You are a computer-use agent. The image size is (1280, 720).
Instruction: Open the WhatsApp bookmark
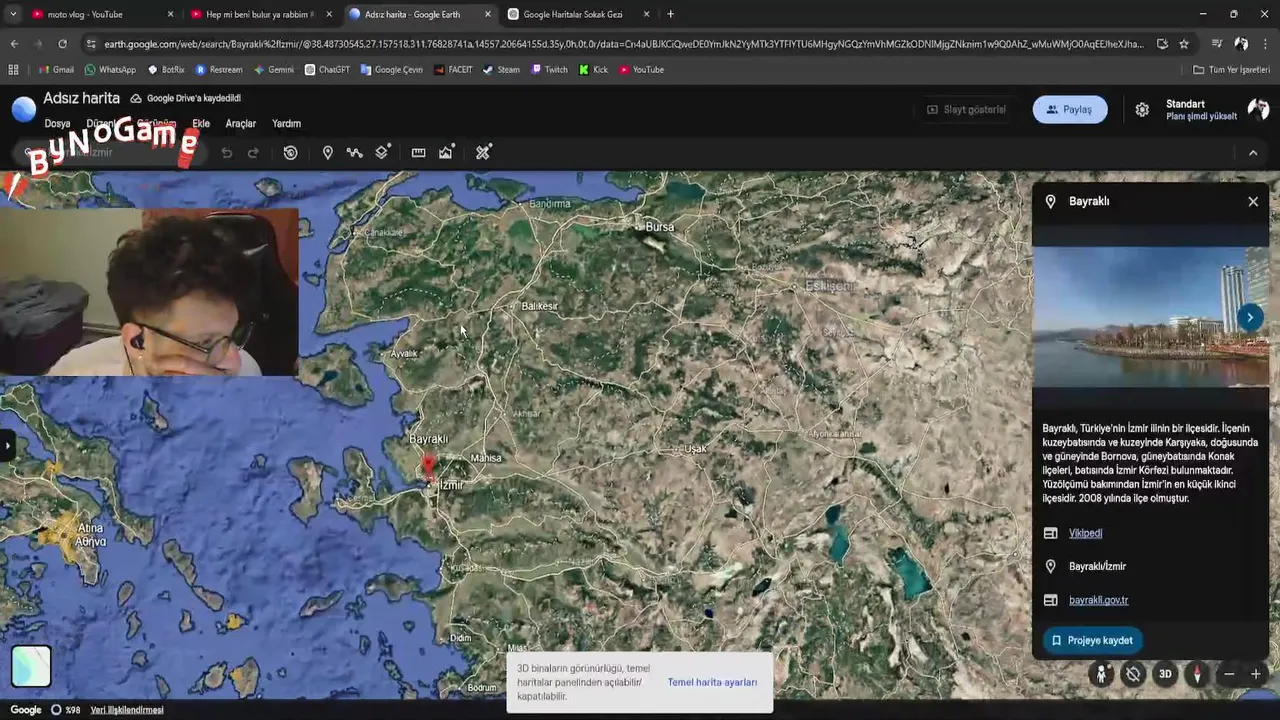click(x=110, y=70)
